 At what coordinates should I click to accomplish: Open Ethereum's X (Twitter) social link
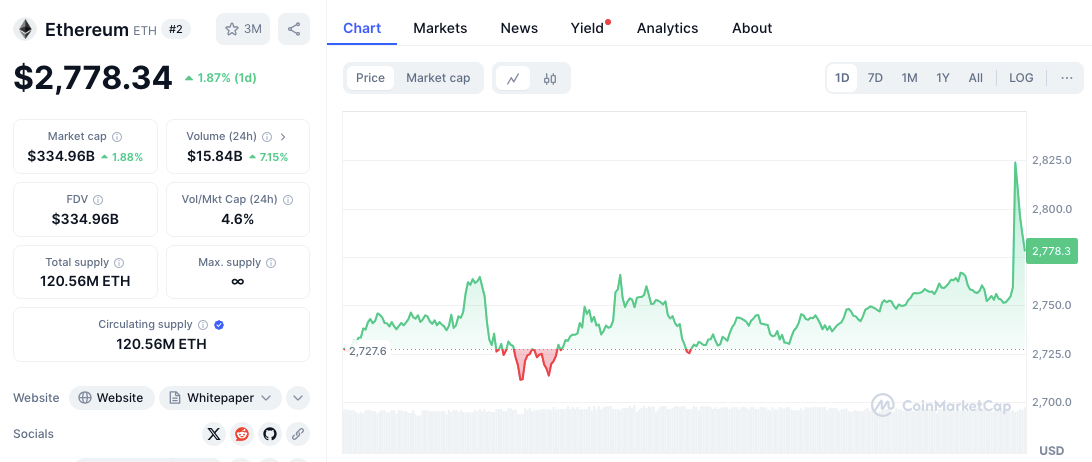[x=213, y=434]
